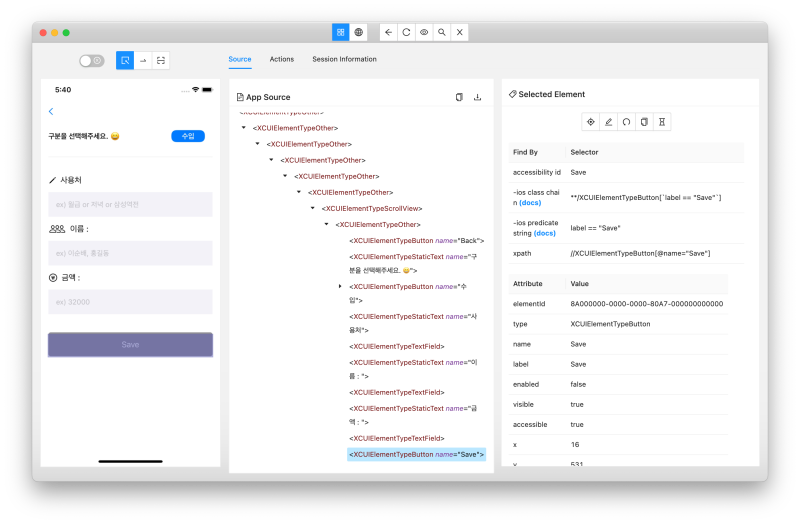Viewport: 800px width, 524px height.
Task: Collapse XCUIElementTypeOther under ScrollView
Action: 327,224
